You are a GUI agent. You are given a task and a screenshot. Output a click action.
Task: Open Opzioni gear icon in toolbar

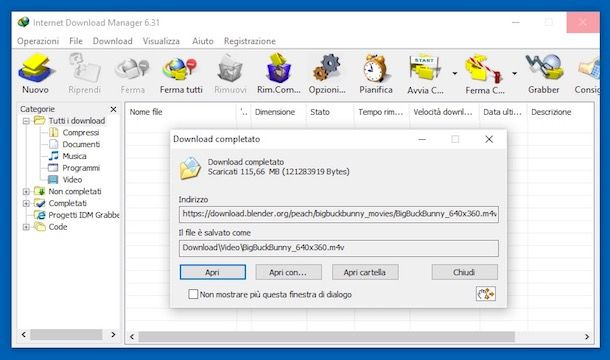pyautogui.click(x=327, y=68)
